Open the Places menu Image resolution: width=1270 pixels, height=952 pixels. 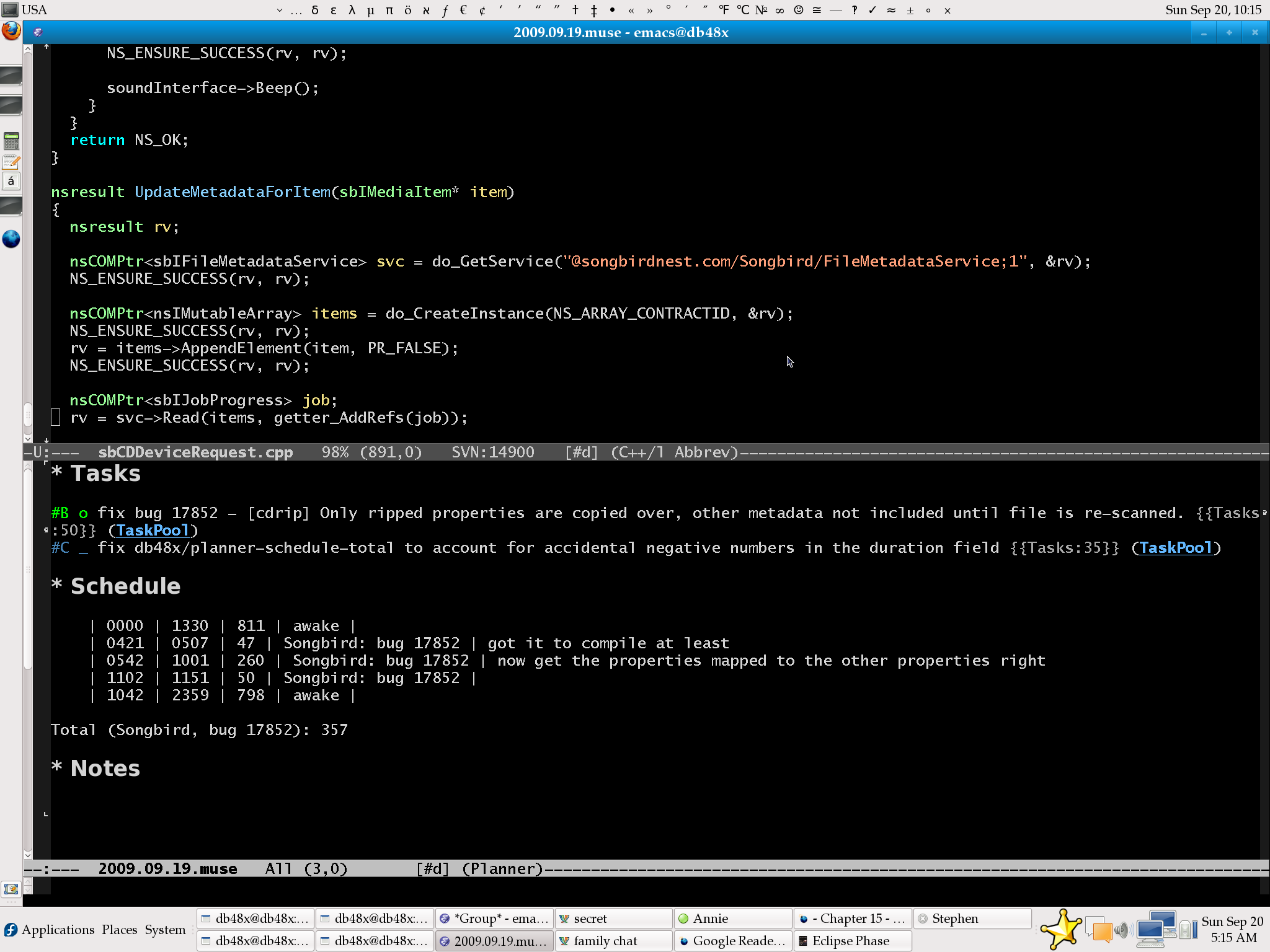(x=119, y=929)
